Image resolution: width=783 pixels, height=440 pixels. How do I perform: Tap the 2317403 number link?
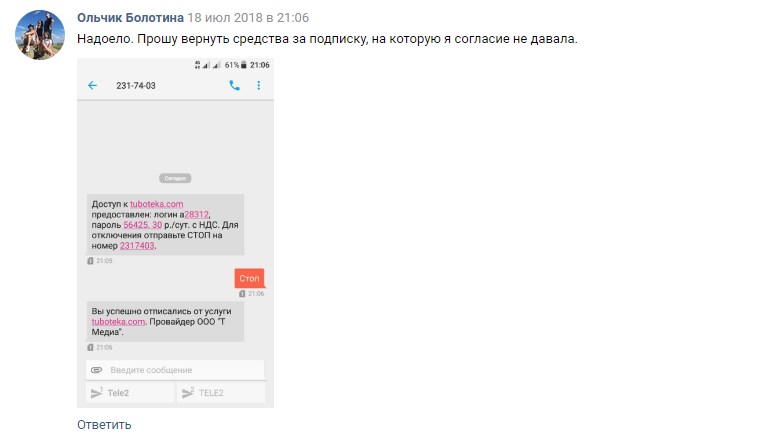(137, 246)
